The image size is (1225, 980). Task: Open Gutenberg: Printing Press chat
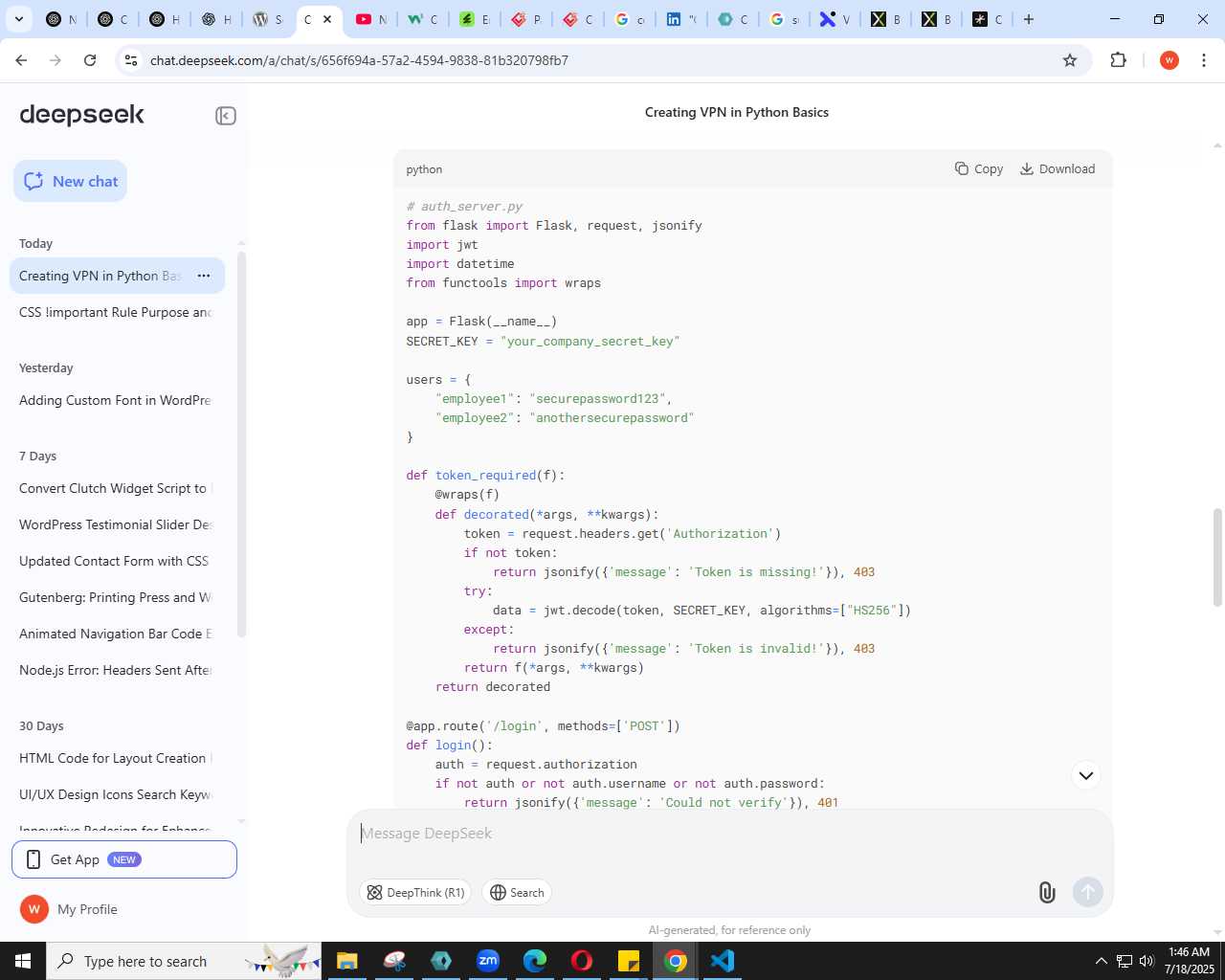(x=117, y=597)
